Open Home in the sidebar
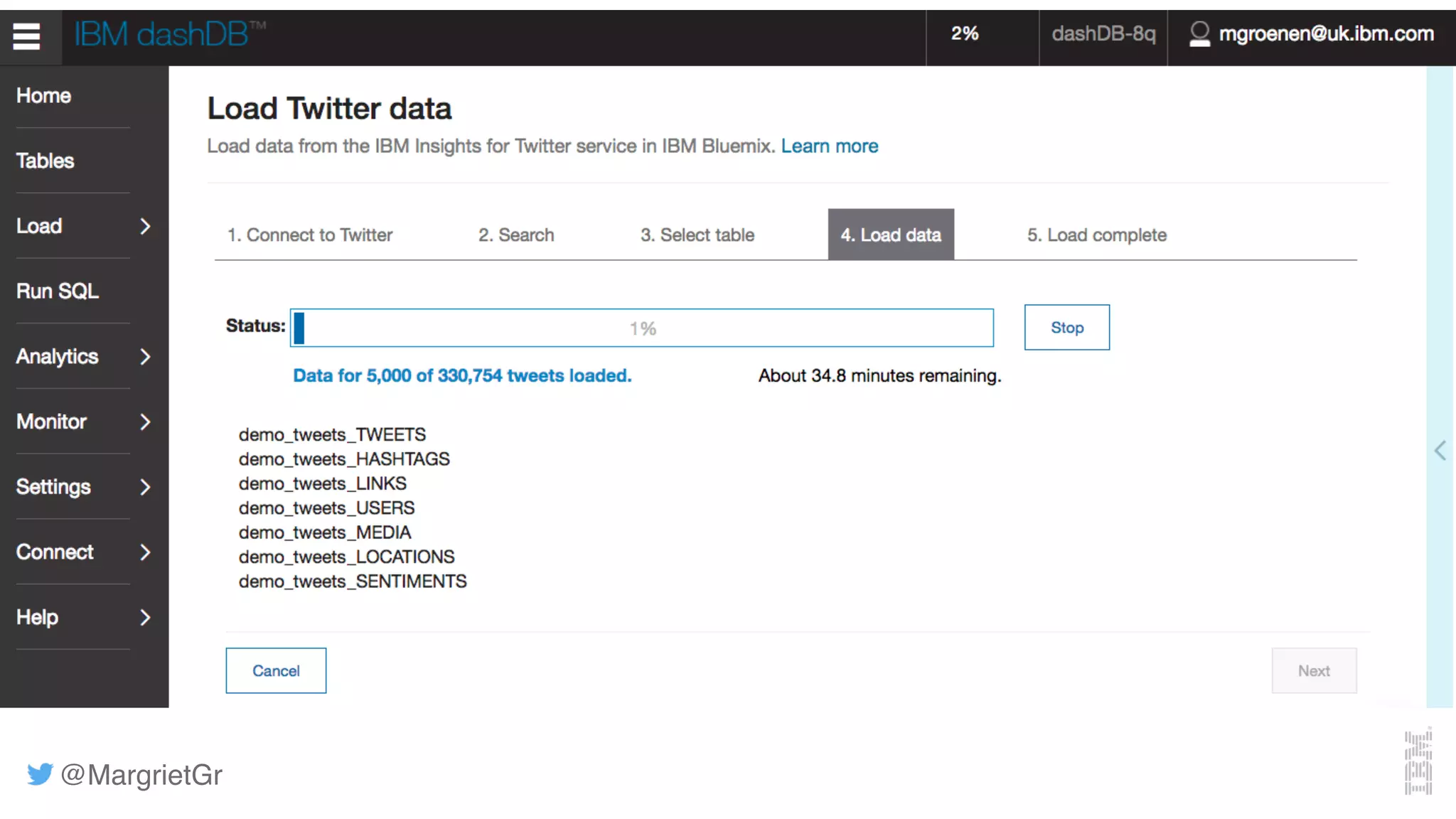 (44, 95)
